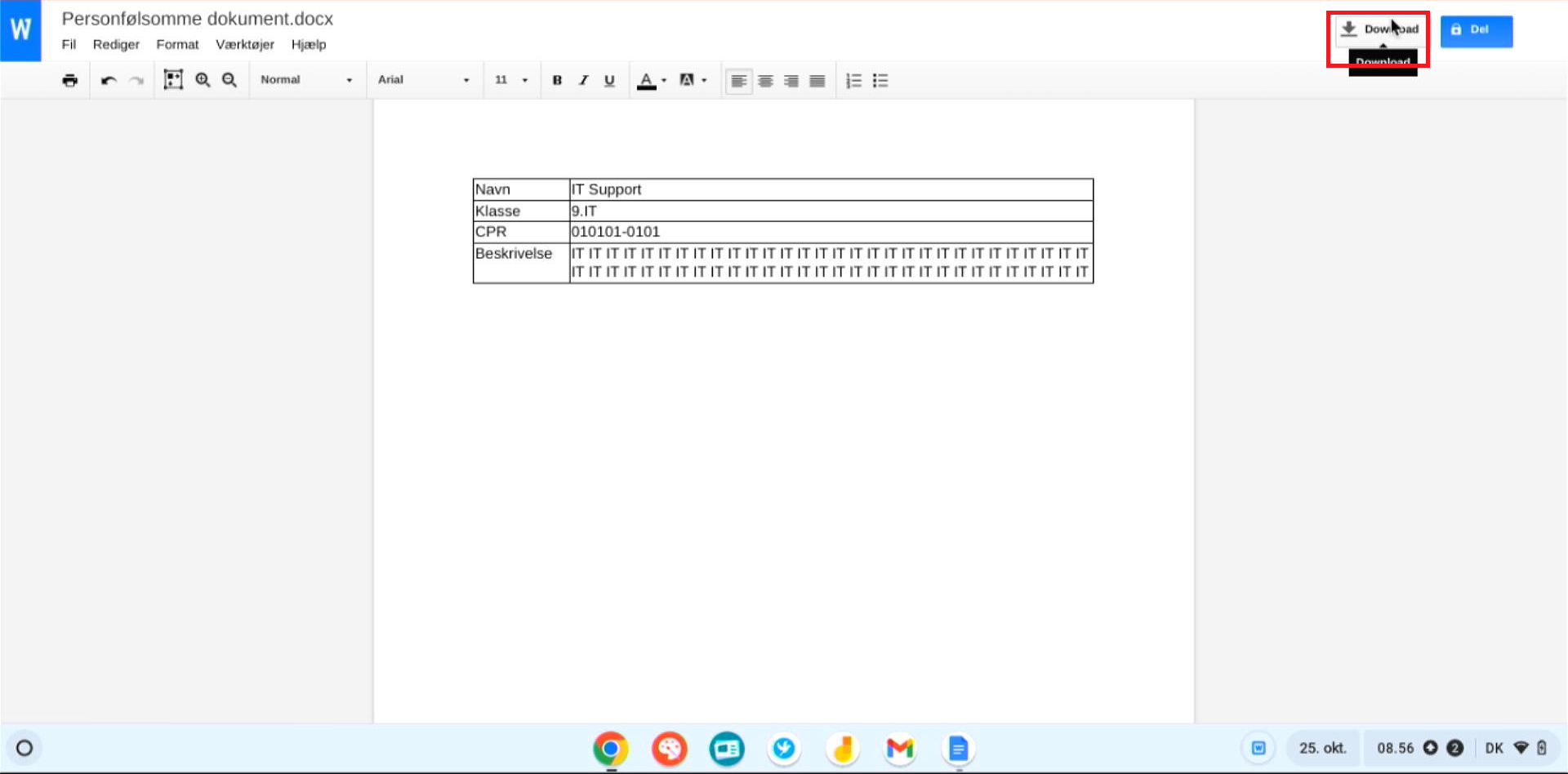
Task: Toggle underline formatting
Action: [x=609, y=80]
